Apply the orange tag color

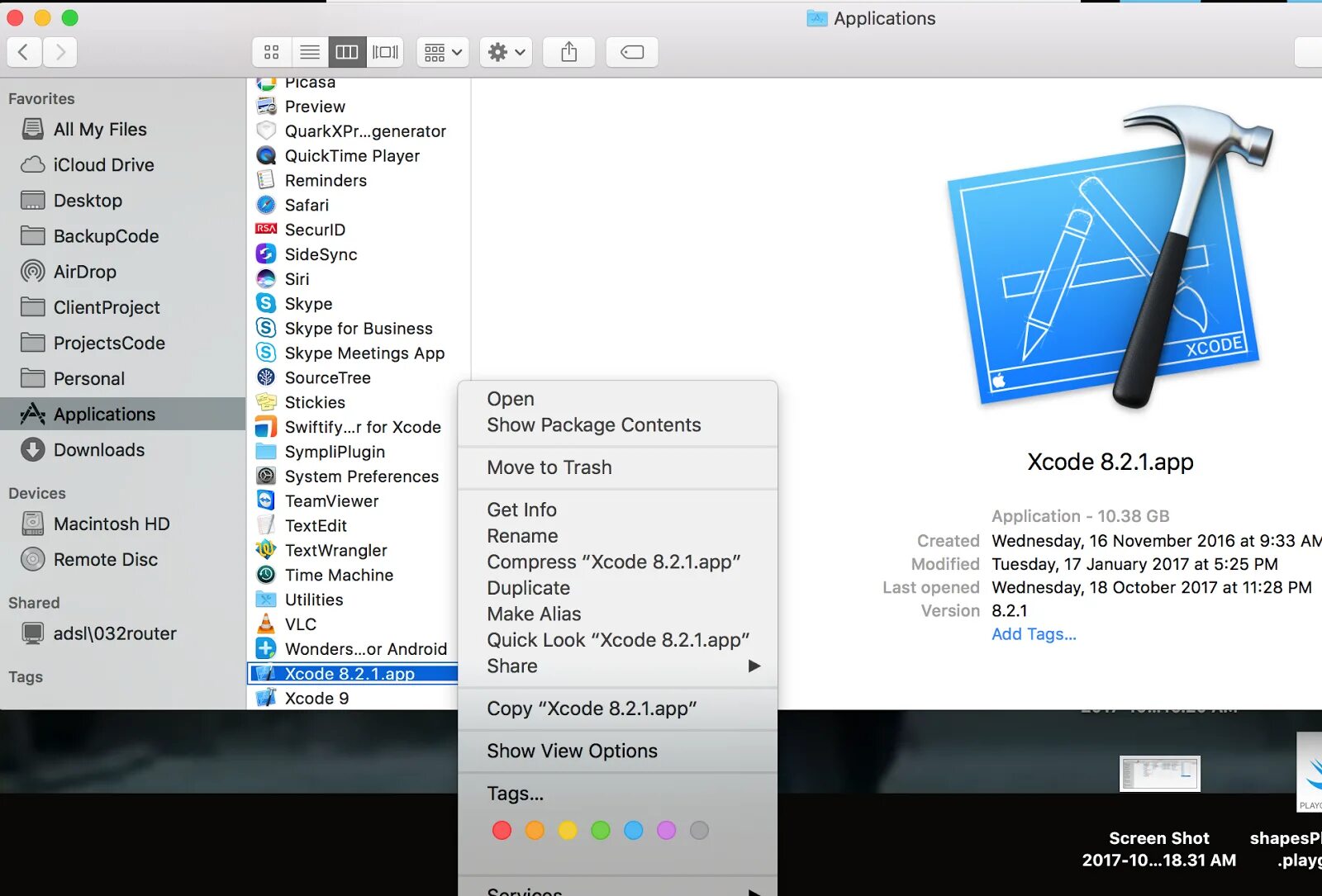[x=535, y=831]
